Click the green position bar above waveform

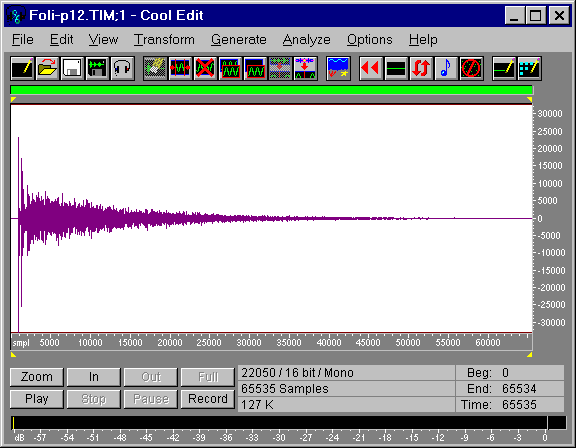(x=271, y=90)
